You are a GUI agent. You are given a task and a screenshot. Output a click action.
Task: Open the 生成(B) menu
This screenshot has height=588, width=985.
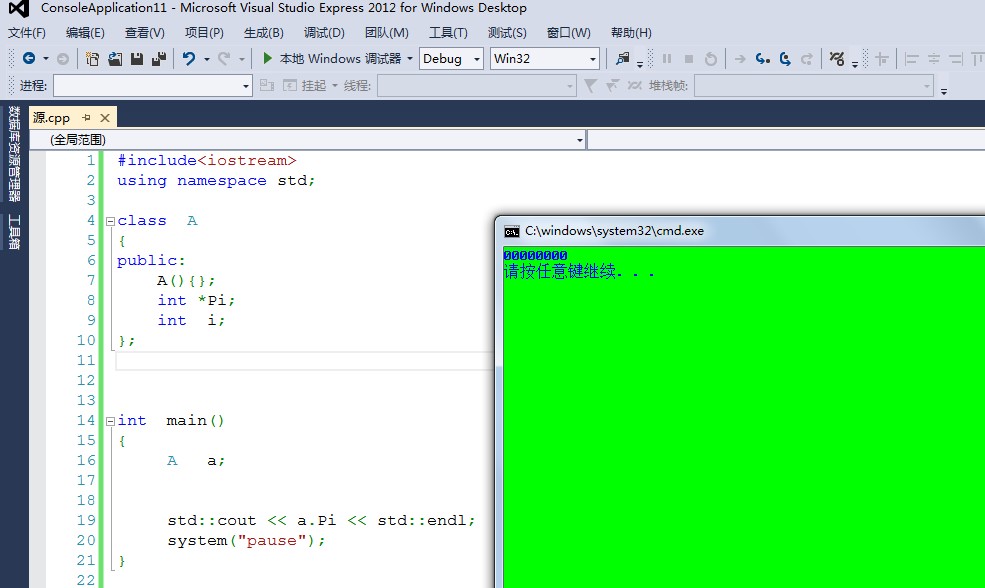click(x=263, y=33)
